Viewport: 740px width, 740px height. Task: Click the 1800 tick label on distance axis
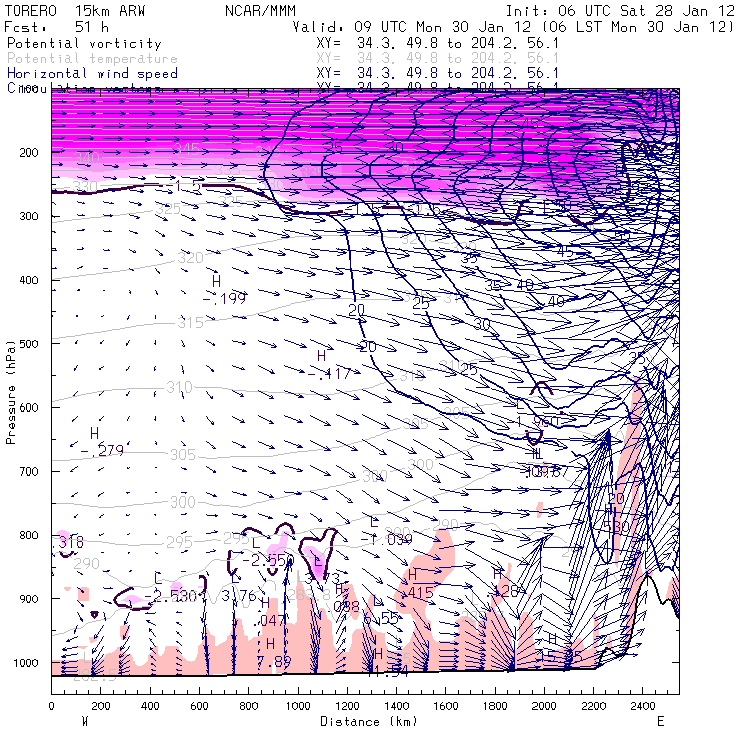tap(495, 706)
